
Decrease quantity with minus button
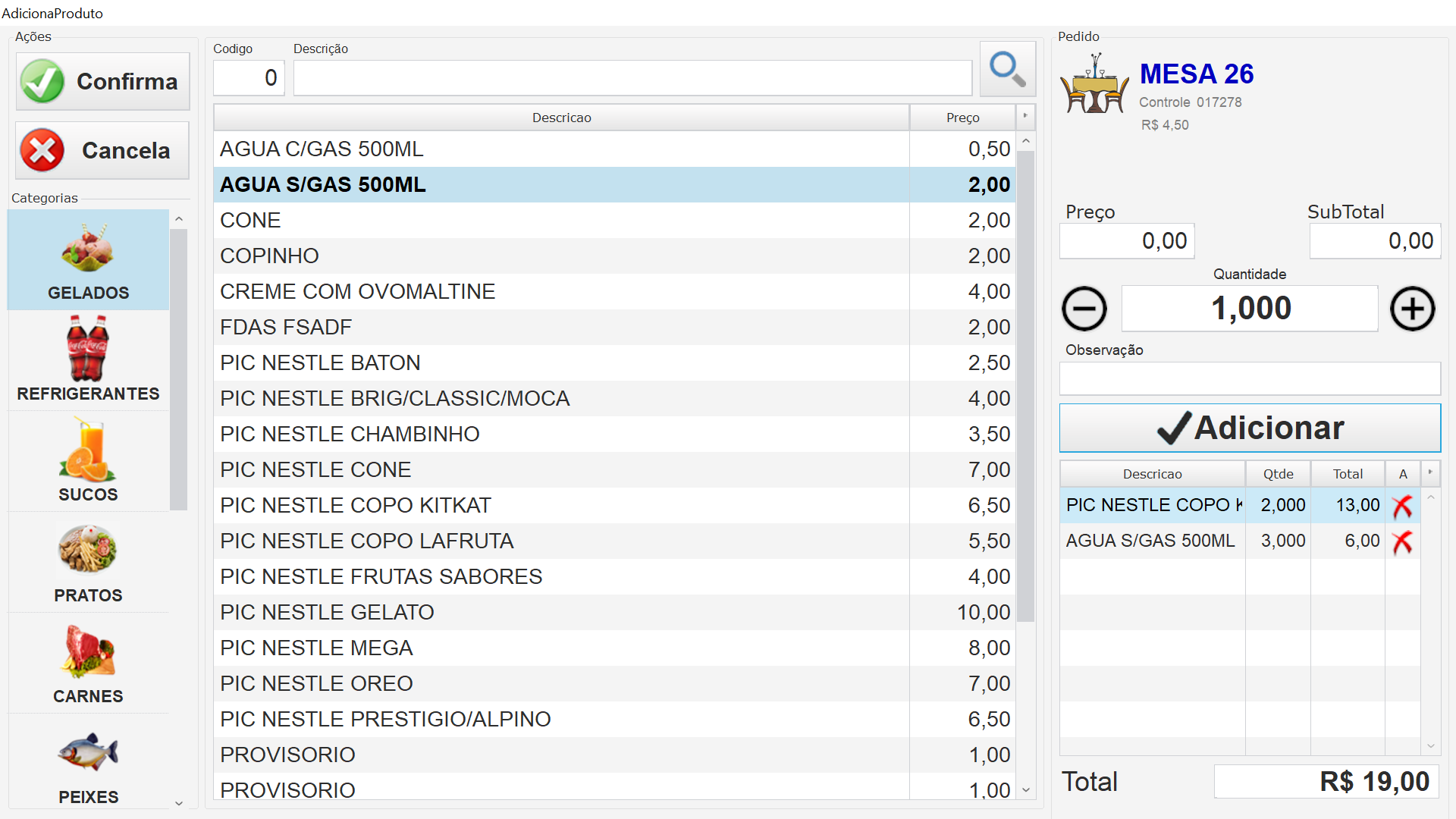click(1084, 309)
